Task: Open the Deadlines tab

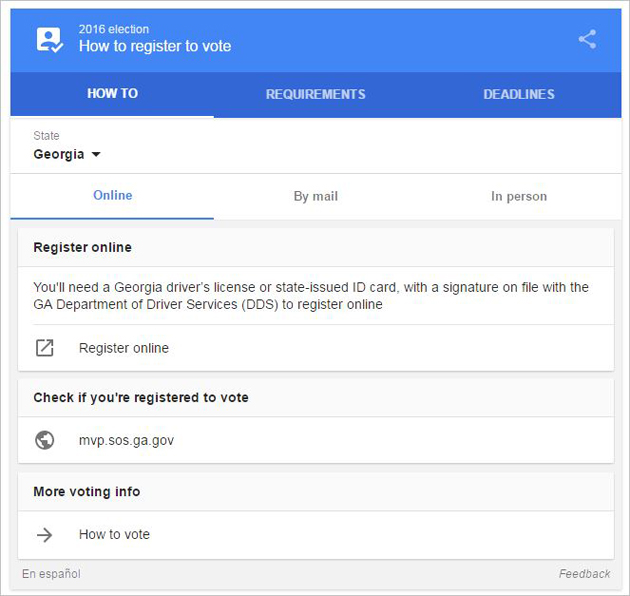Action: [x=518, y=94]
